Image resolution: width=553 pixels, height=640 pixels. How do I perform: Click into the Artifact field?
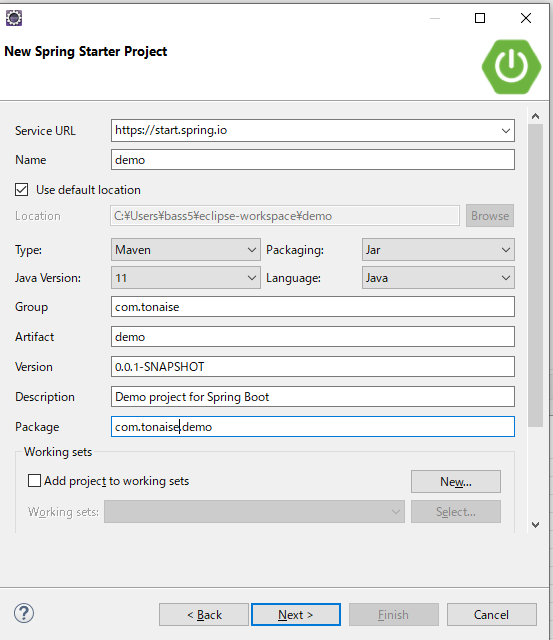pyautogui.click(x=313, y=337)
